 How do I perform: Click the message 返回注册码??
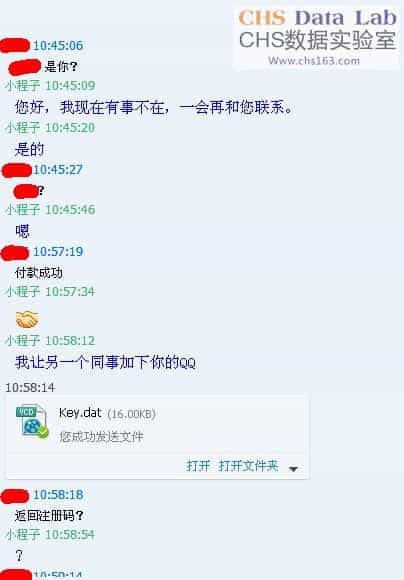[49, 515]
